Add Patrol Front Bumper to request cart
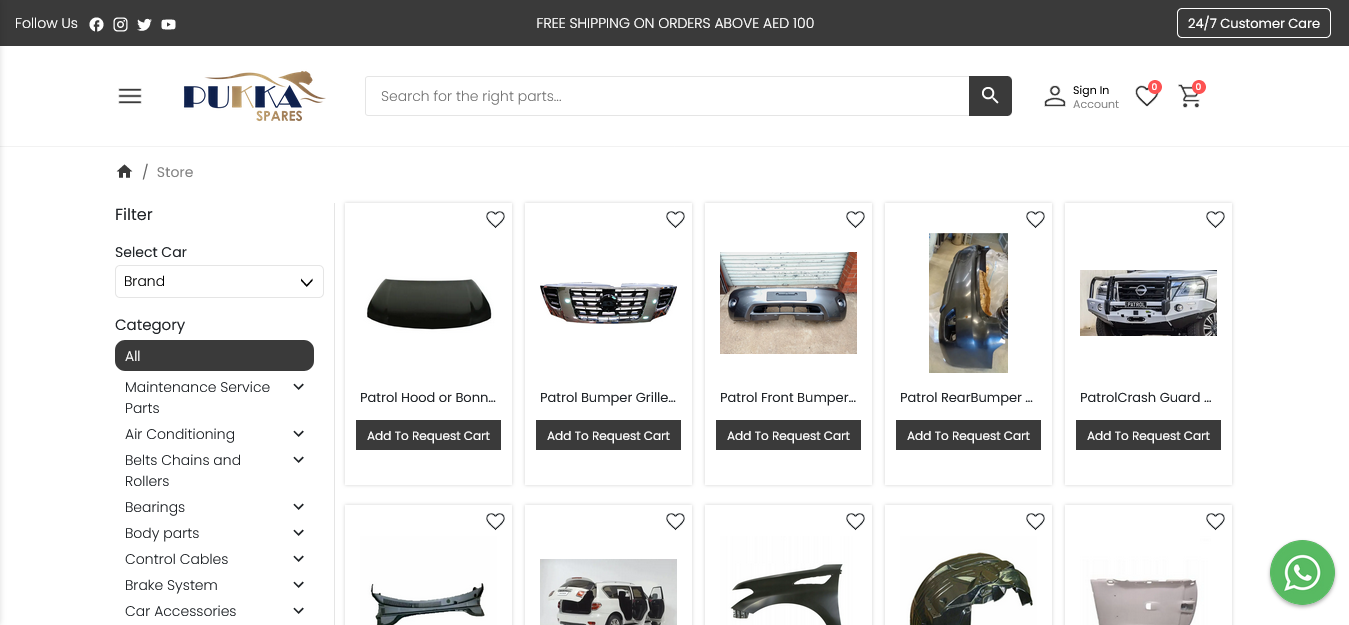The width and height of the screenshot is (1349, 625). (788, 436)
